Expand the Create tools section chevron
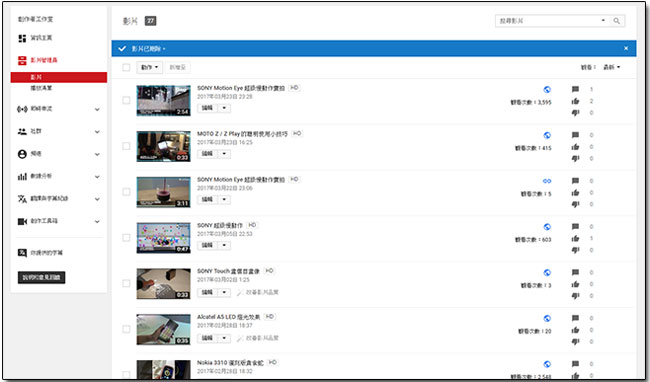Image resolution: width=650 pixels, height=382 pixels. click(97, 222)
